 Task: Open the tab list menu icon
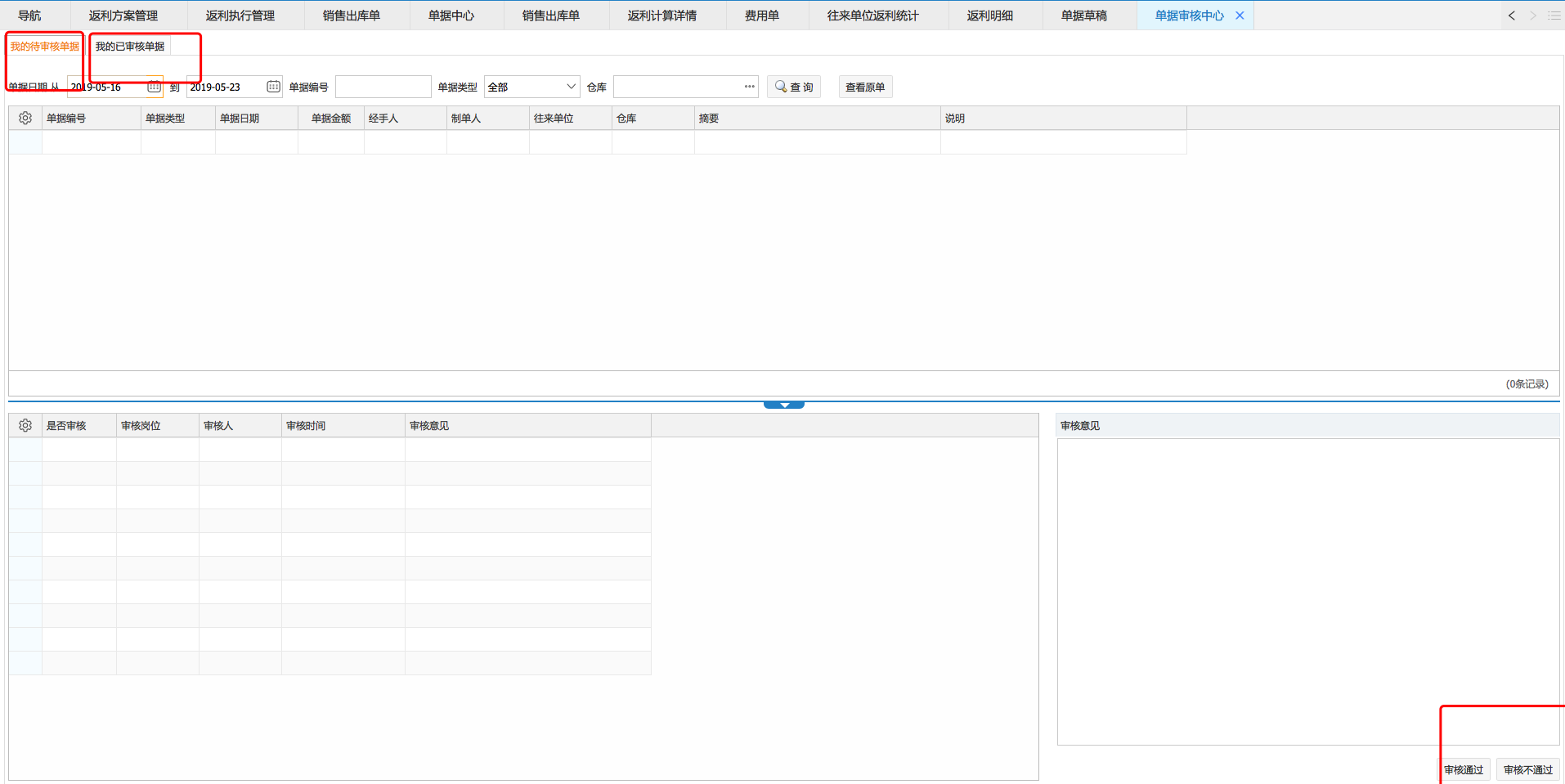1554,16
